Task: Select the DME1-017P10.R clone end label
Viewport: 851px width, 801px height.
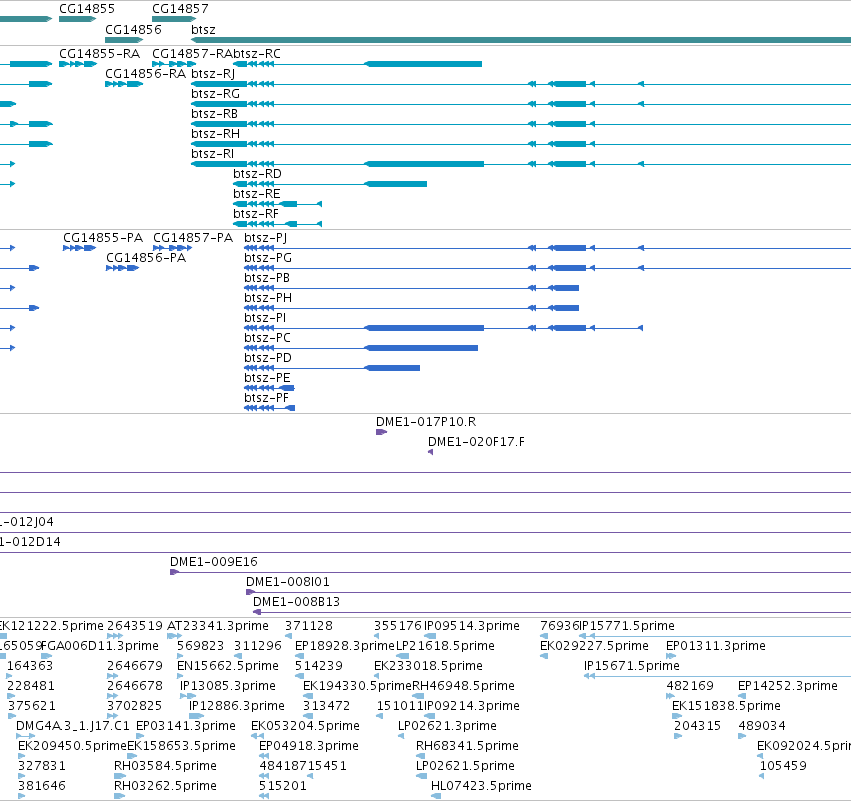Action: (426, 422)
